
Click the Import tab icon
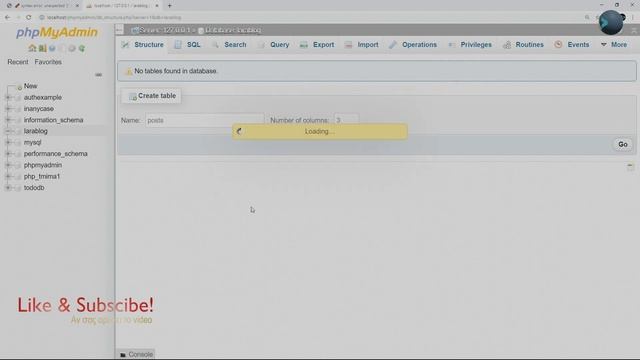tap(348, 44)
